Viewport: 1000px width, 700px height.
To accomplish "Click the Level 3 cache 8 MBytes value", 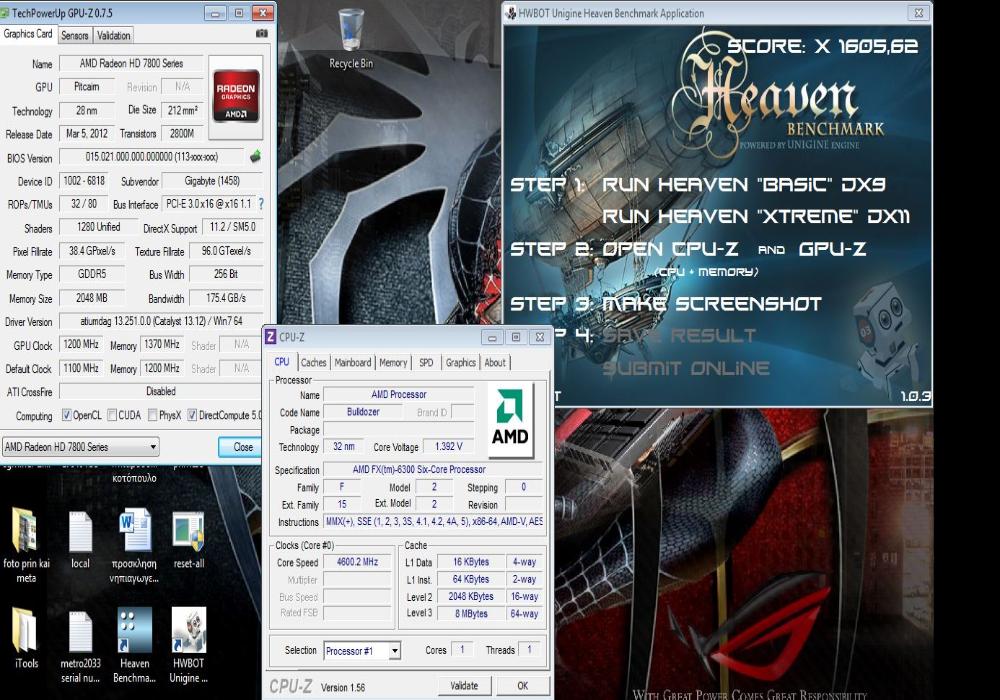I will (471, 613).
